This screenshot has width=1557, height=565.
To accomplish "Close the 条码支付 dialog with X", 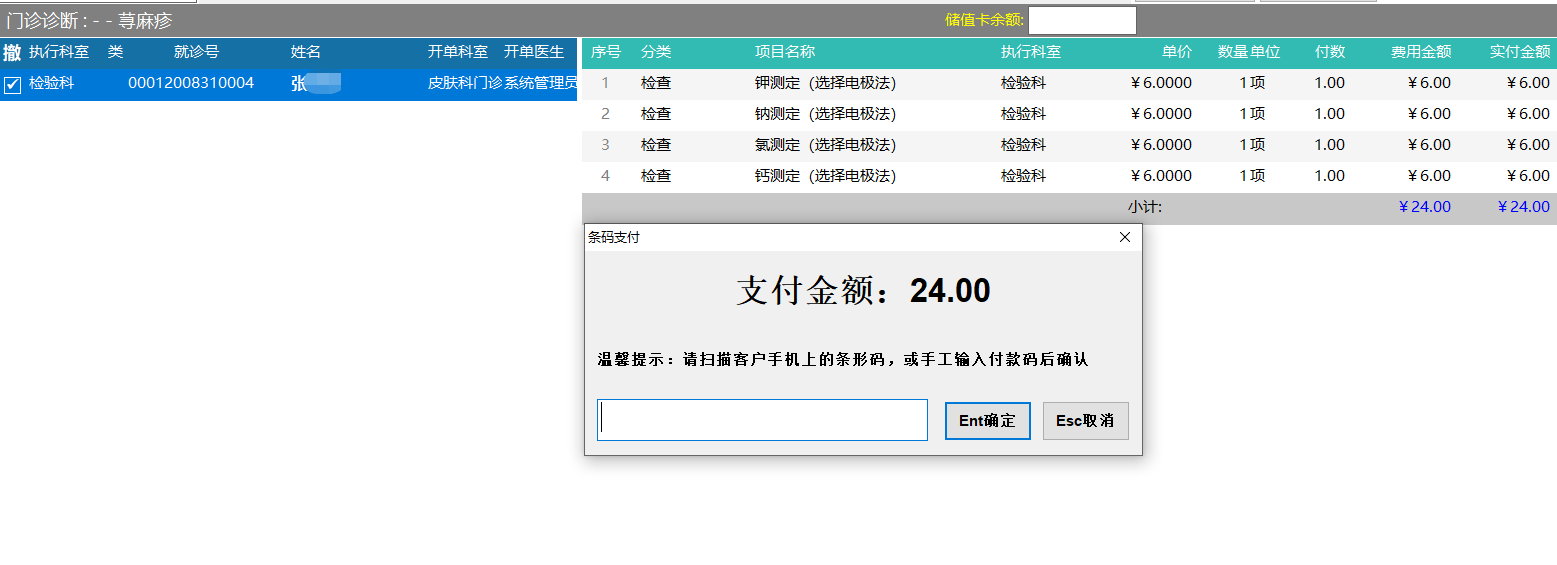I will coord(1124,237).
